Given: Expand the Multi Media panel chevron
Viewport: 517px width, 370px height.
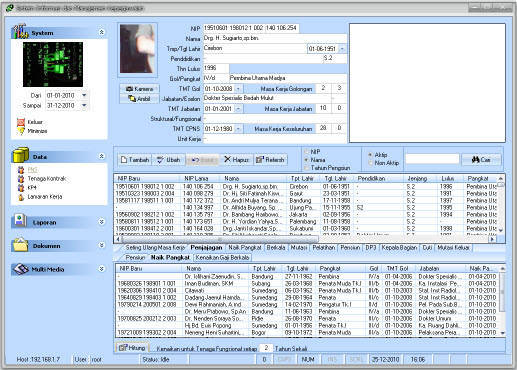Looking at the screenshot, I should [x=102, y=269].
